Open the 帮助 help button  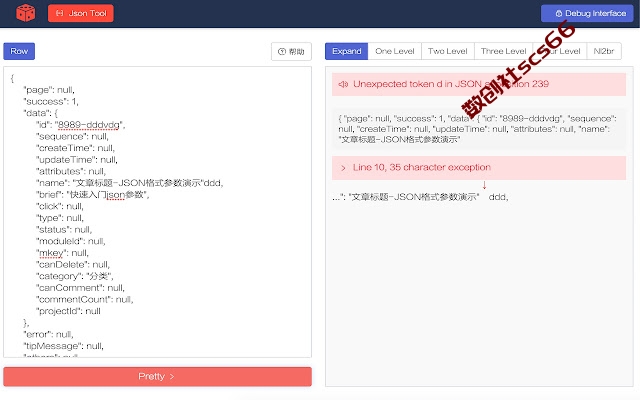tap(291, 51)
